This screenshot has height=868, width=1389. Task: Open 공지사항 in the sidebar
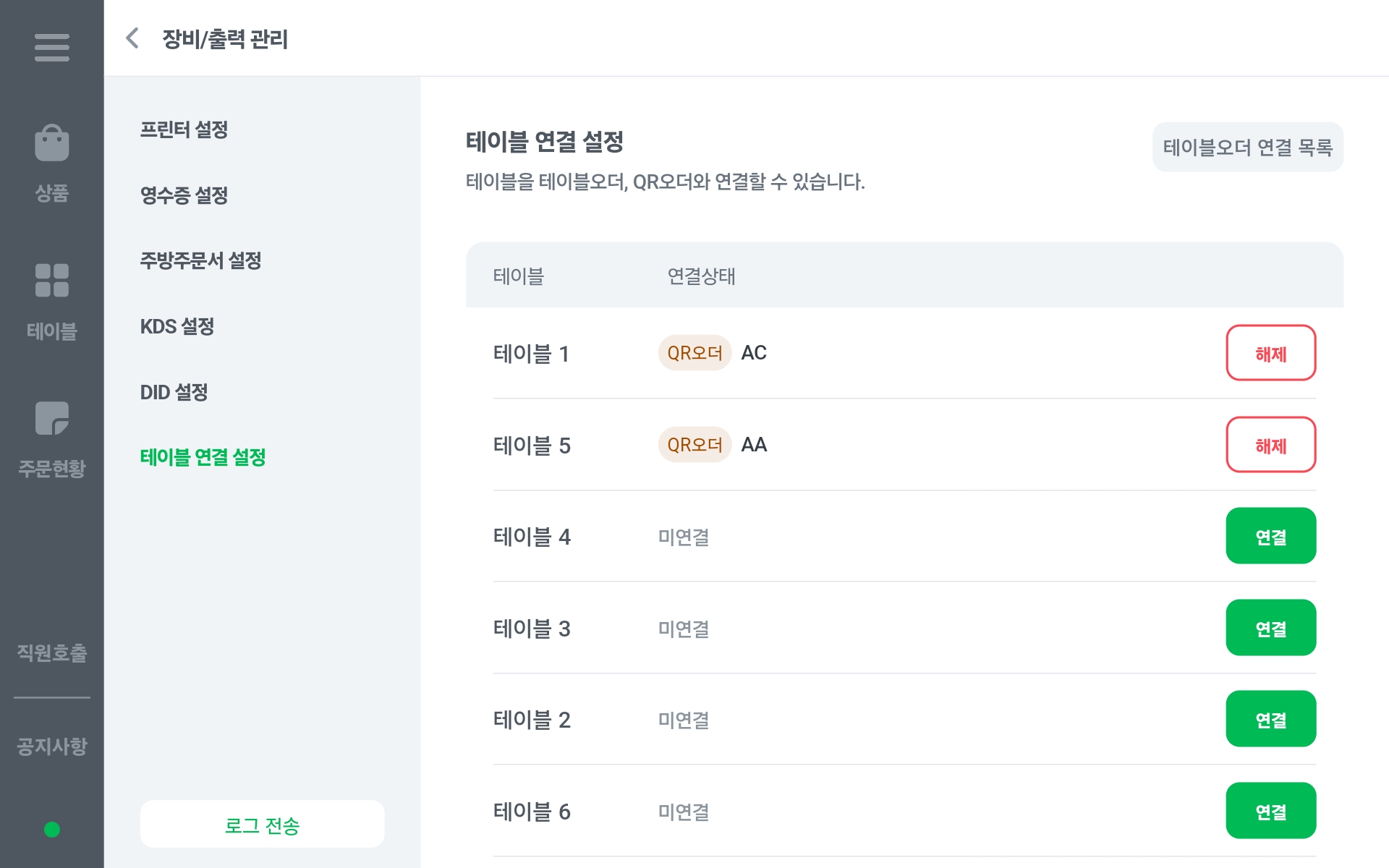(x=51, y=746)
